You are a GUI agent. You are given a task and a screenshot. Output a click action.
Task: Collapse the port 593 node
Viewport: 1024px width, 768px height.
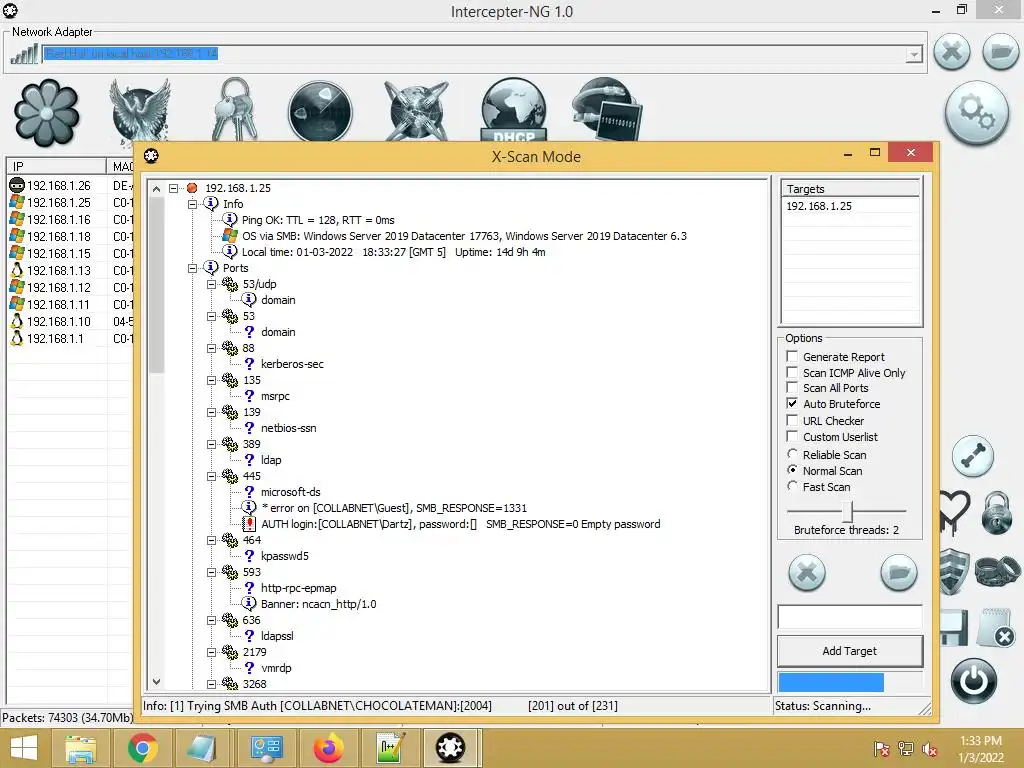click(x=212, y=573)
